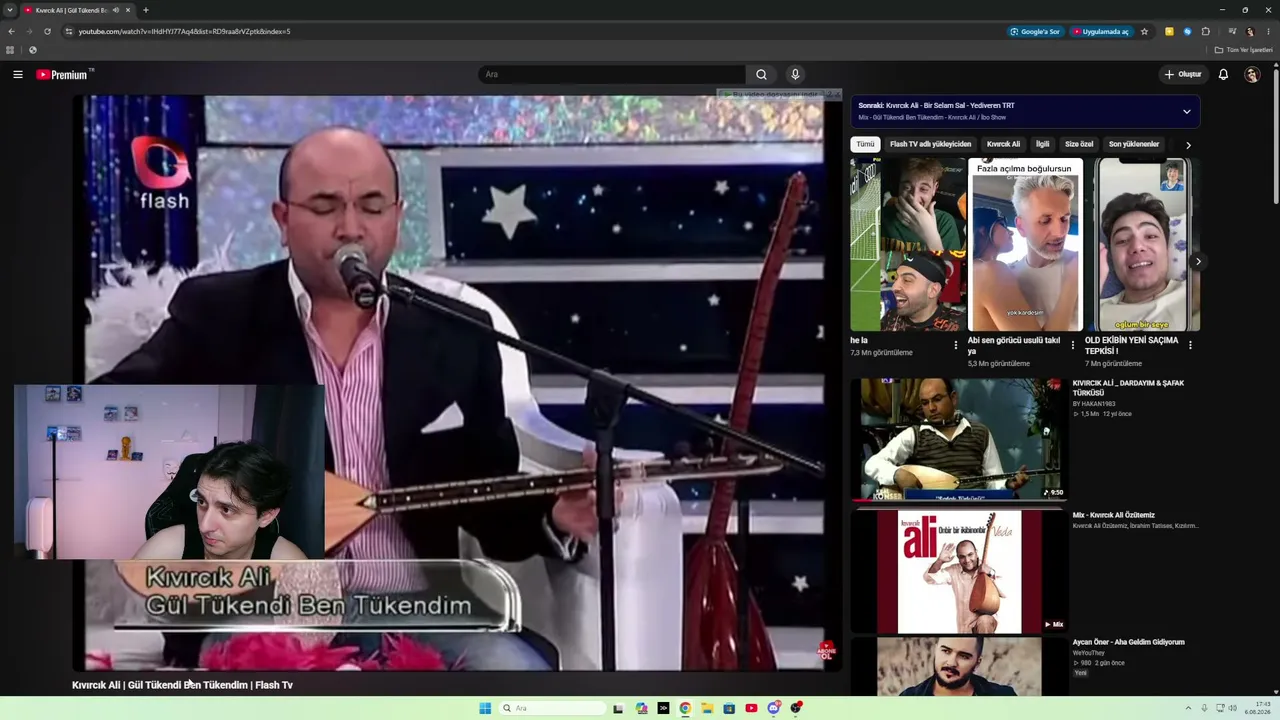1280x720 pixels.
Task: Show more filter chips with arrow
Action: [1188, 145]
